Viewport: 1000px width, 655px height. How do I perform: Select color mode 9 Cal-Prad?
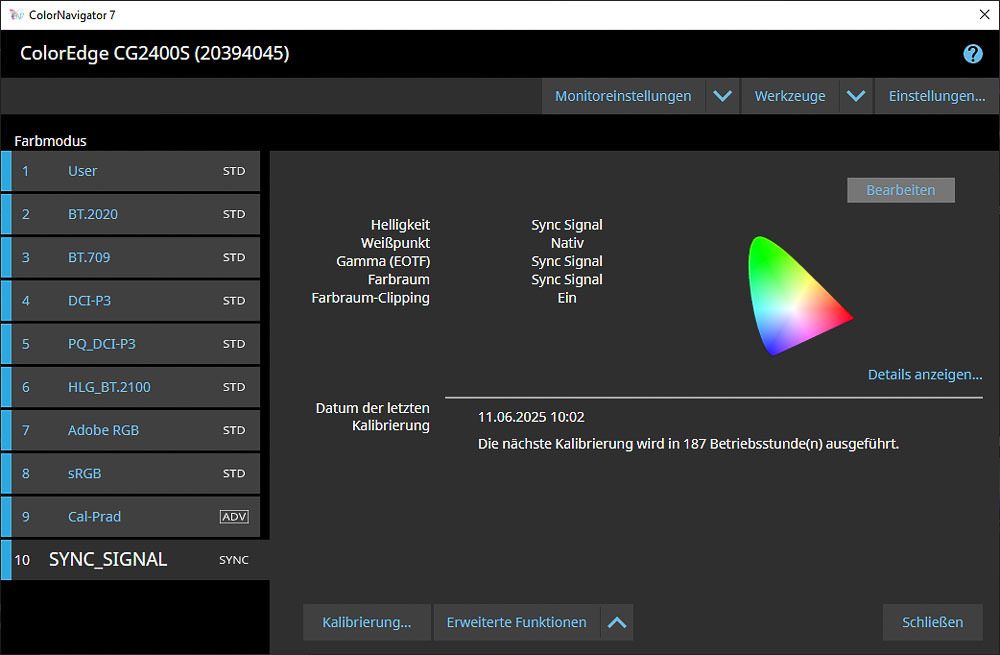[x=131, y=517]
